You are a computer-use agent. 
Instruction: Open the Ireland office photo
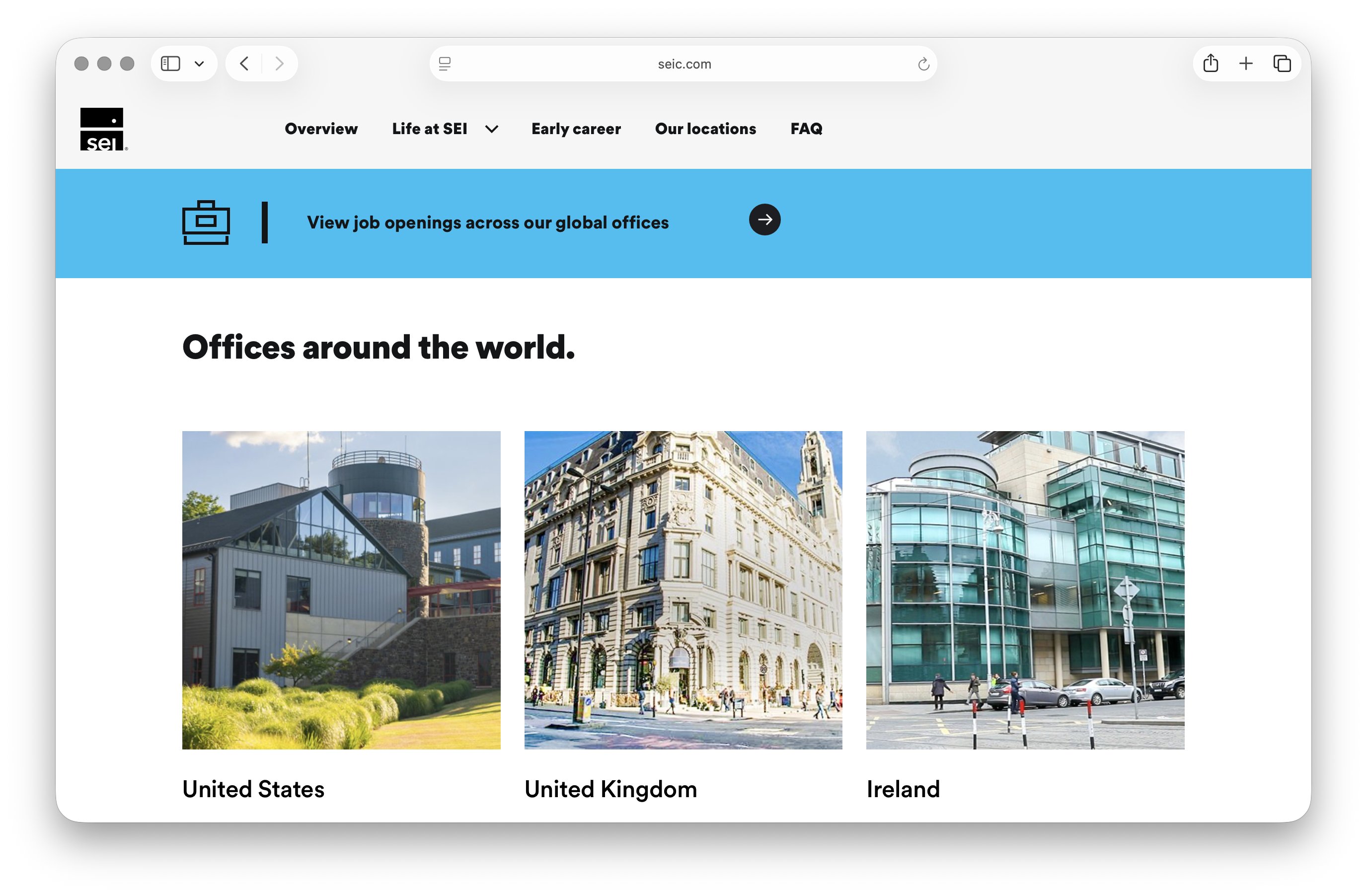(1025, 590)
